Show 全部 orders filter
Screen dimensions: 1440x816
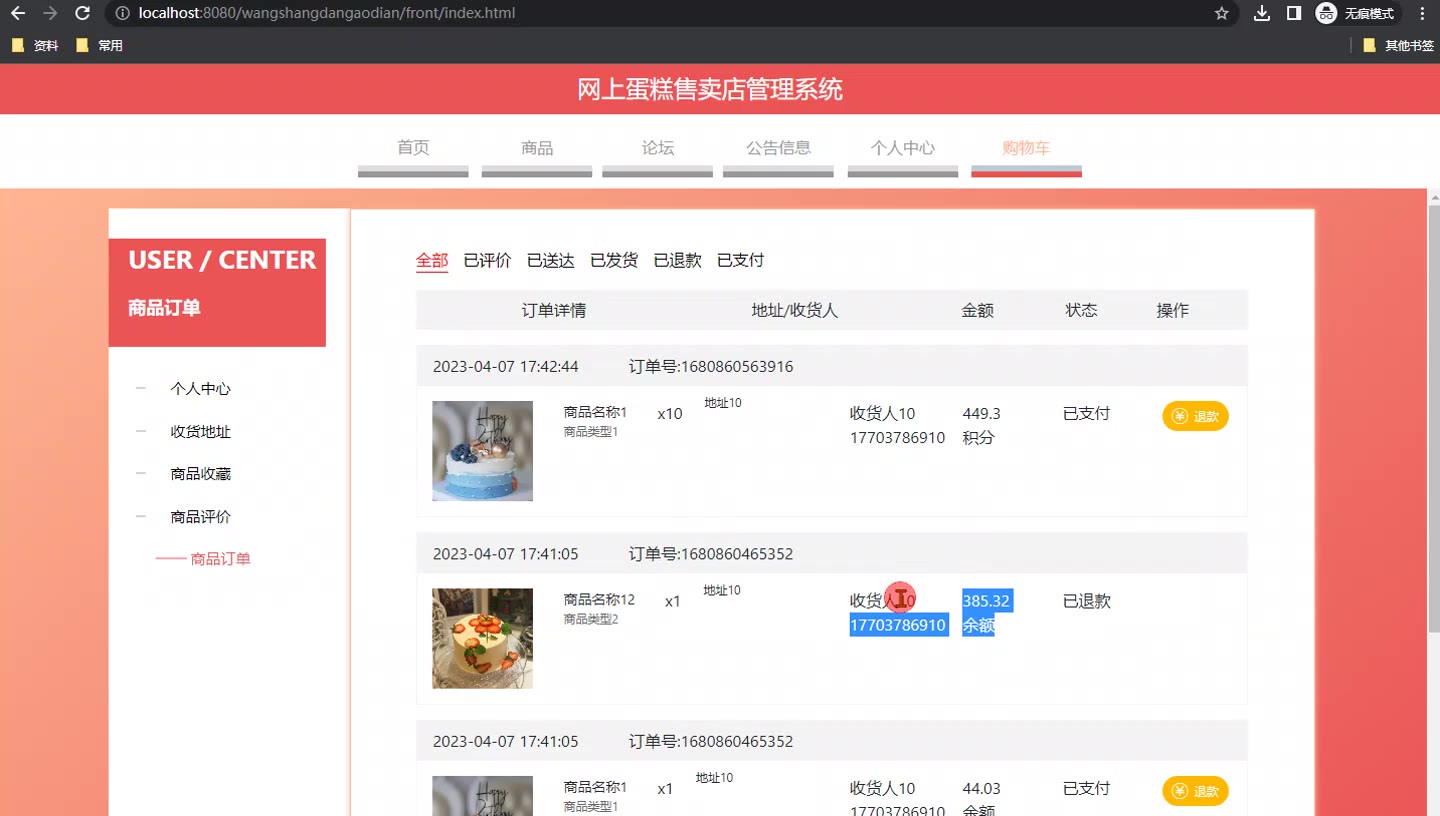[x=432, y=260]
